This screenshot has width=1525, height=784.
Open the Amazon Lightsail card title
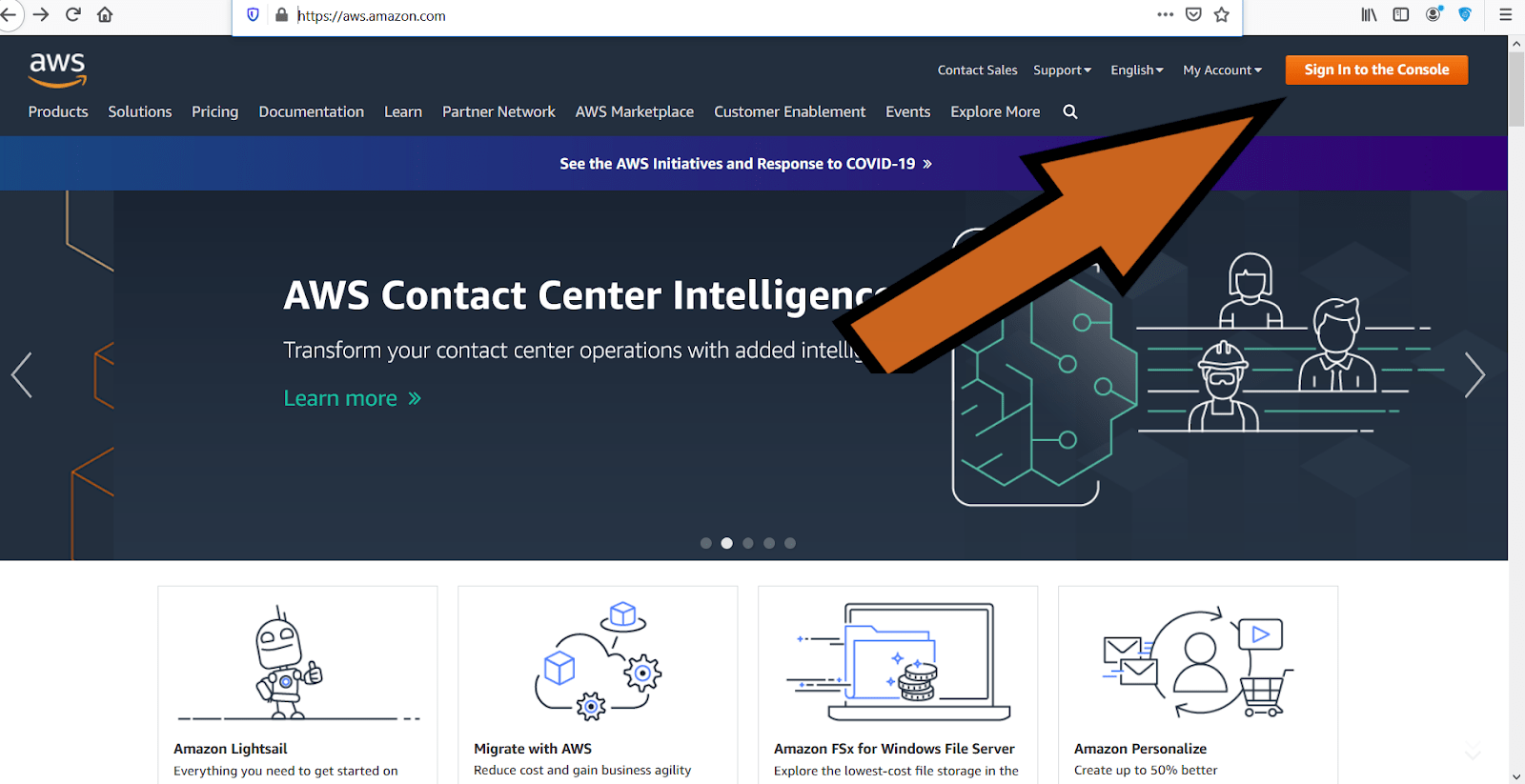click(231, 749)
